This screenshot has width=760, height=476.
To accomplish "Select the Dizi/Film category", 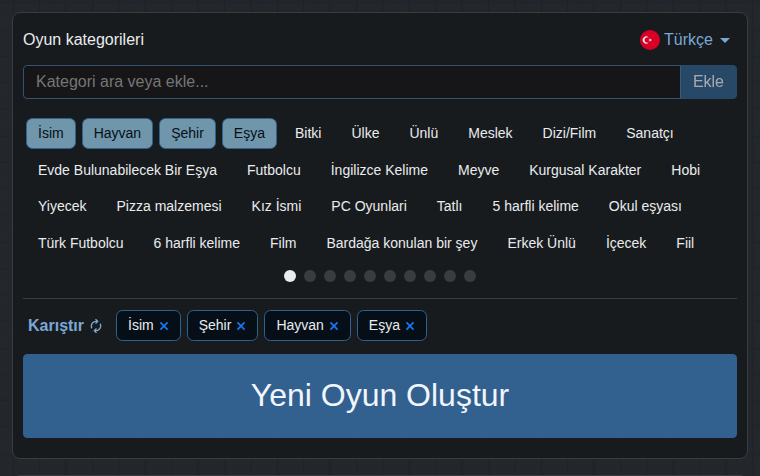I will (x=569, y=133).
